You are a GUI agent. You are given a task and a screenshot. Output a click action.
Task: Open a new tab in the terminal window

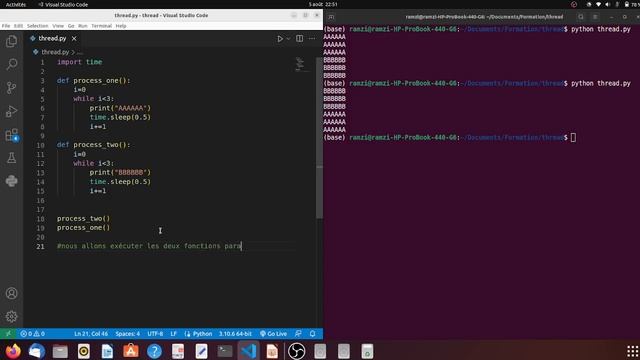point(331,17)
